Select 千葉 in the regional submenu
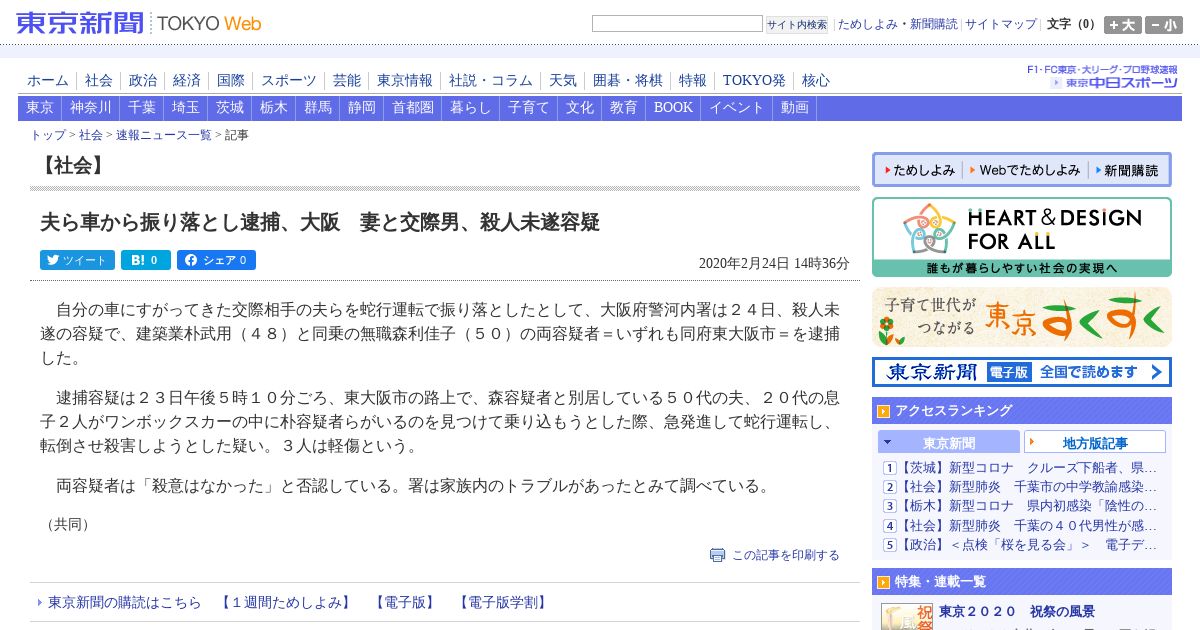Screen dimensions: 1200x630 tap(142, 108)
